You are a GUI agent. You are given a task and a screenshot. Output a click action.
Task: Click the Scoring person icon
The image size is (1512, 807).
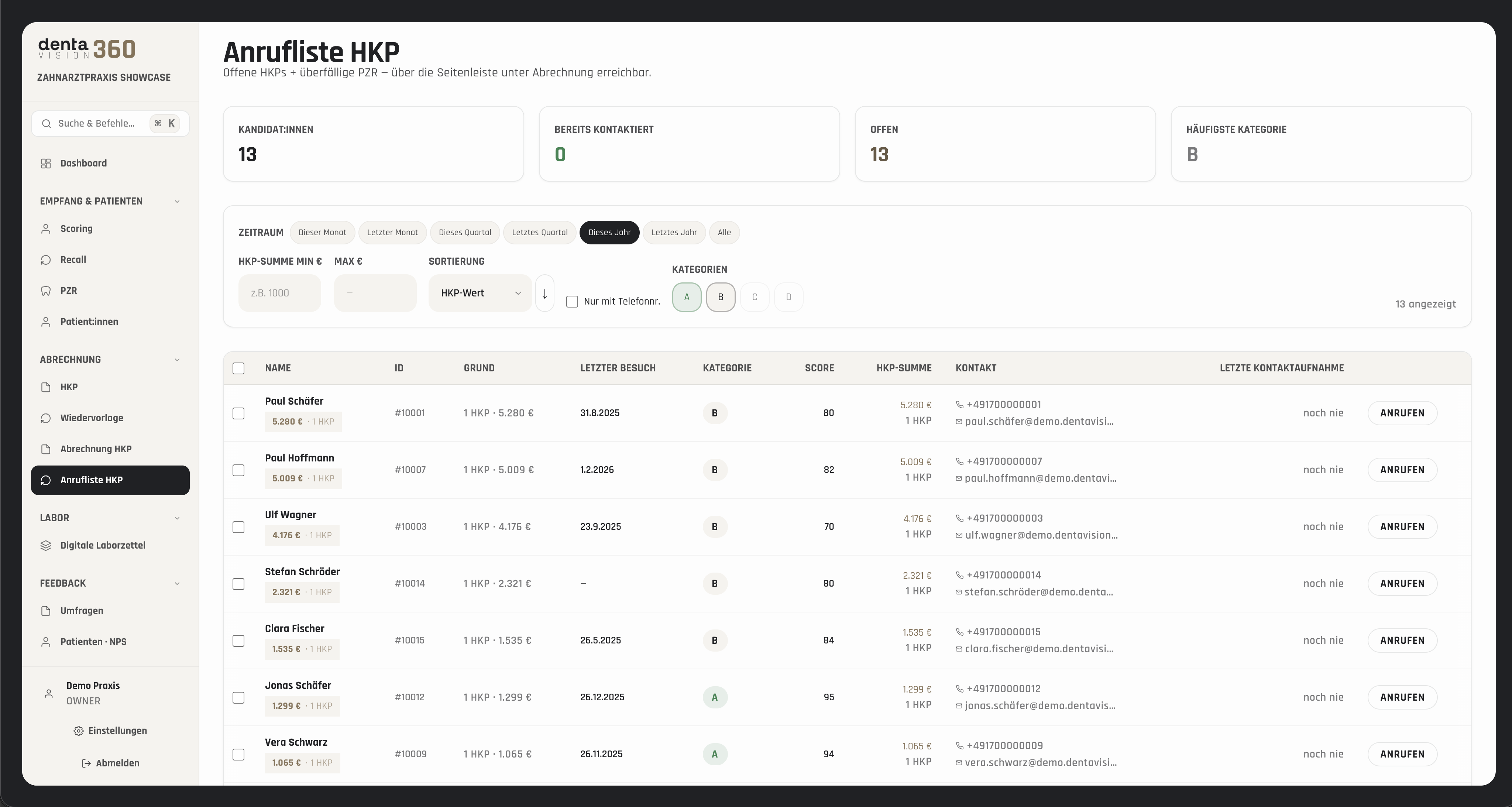46,229
